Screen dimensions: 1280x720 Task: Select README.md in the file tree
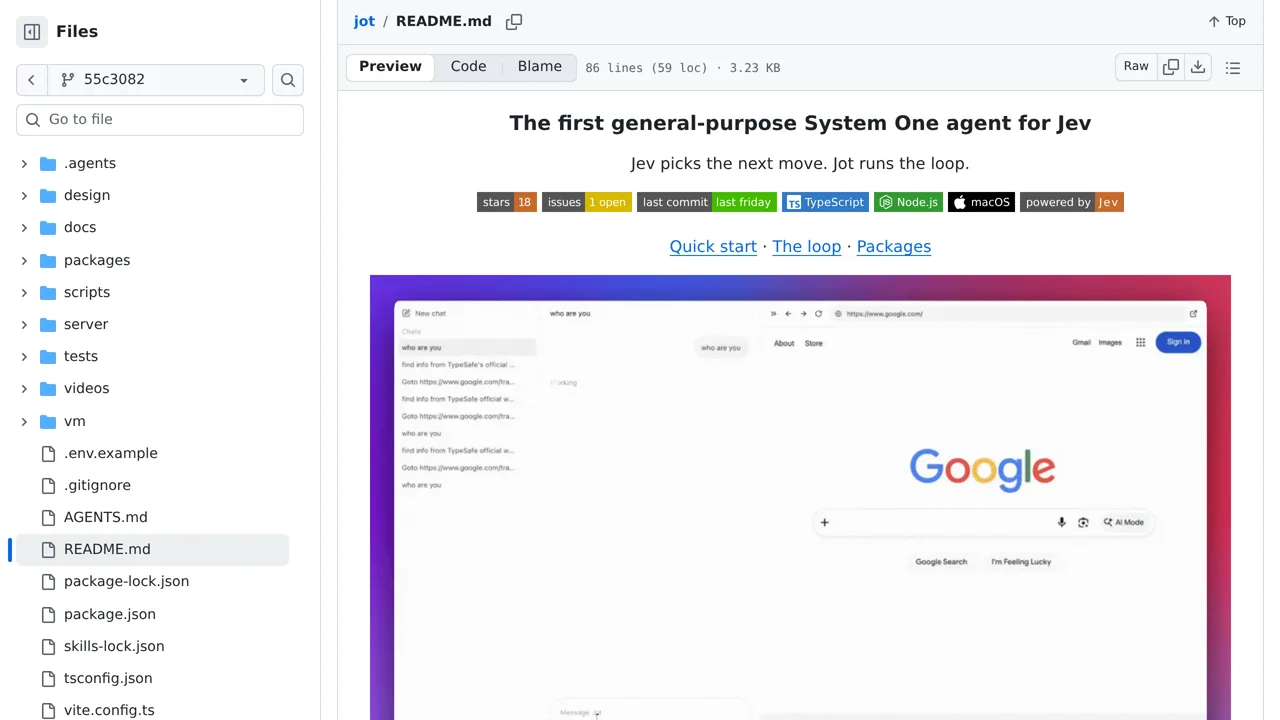click(152, 549)
